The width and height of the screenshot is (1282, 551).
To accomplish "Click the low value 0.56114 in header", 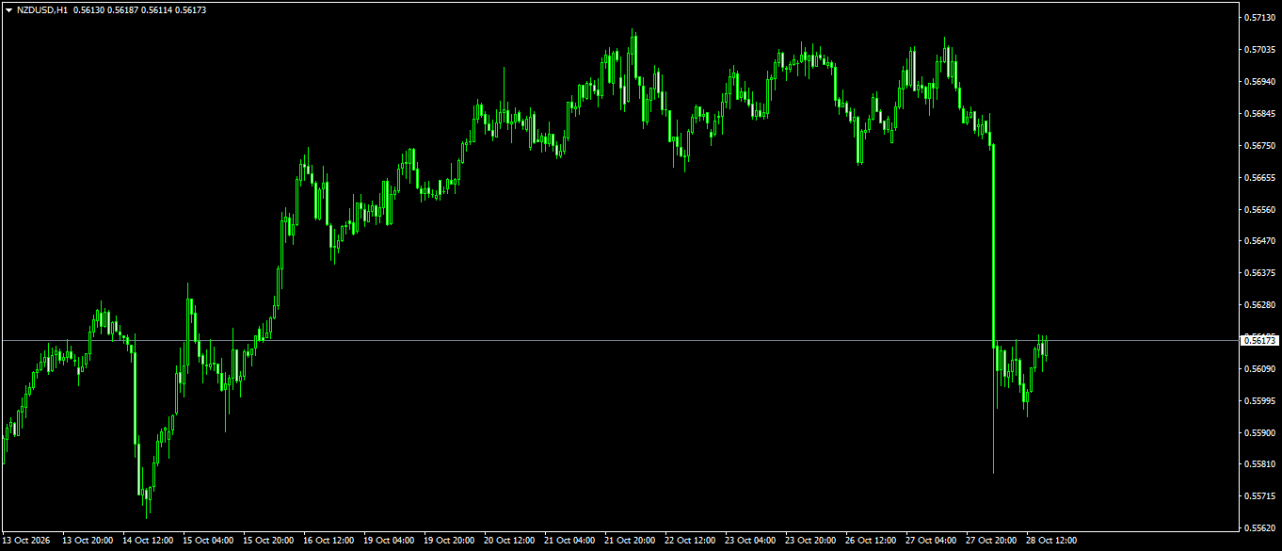I will click(x=157, y=9).
